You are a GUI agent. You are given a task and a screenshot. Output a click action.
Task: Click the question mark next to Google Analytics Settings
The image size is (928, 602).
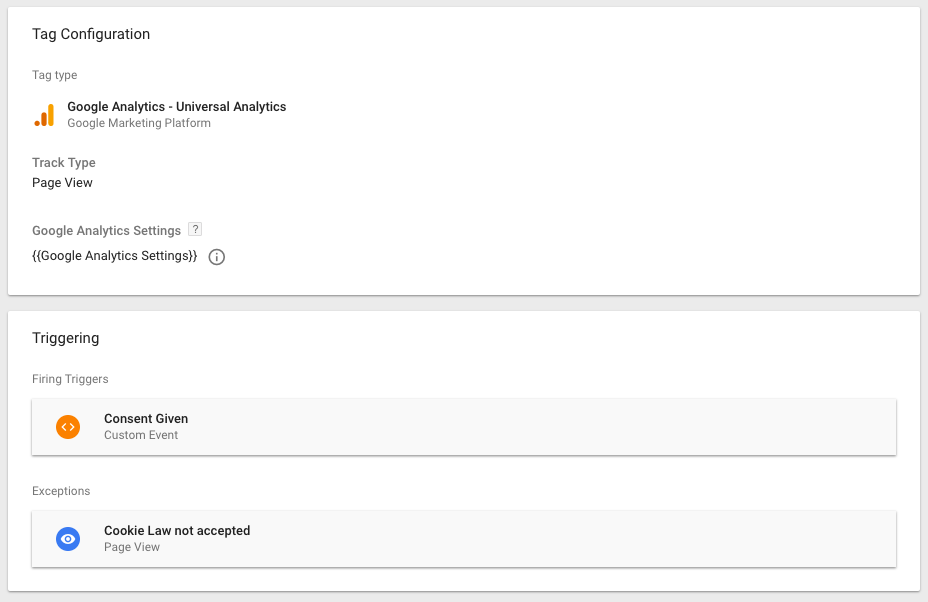pos(194,229)
